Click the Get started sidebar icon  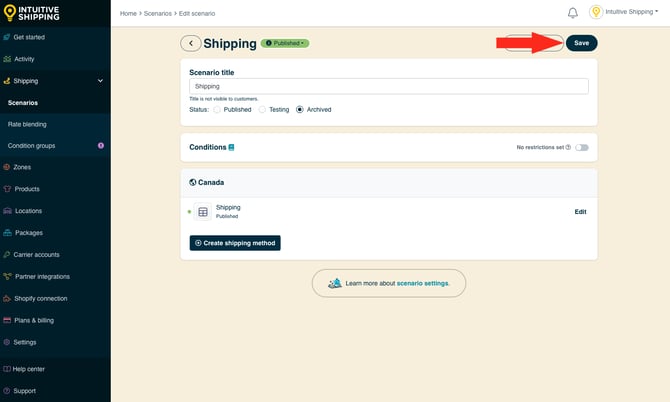(x=6, y=37)
